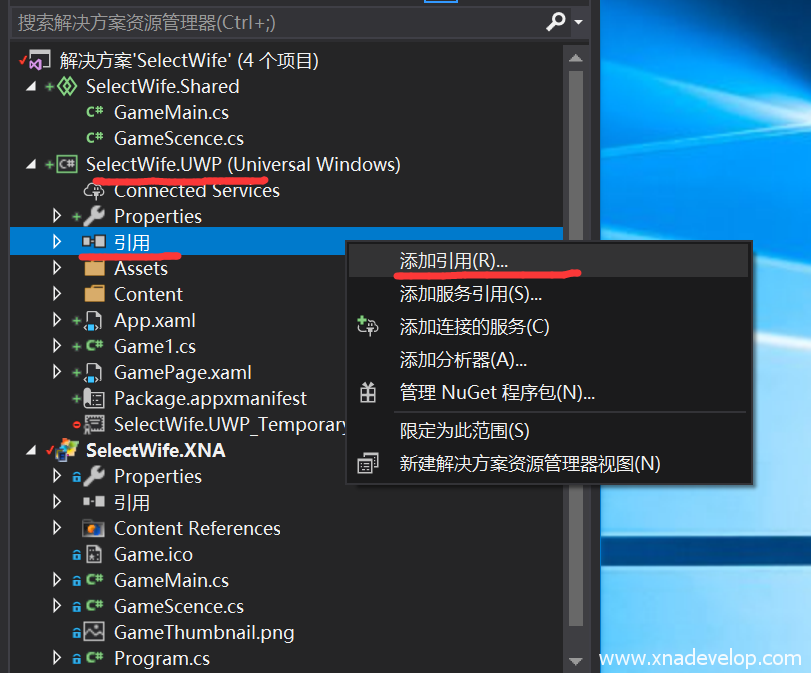
Task: Choose 添加服务引用(S)... from the context menu
Action: click(470, 294)
